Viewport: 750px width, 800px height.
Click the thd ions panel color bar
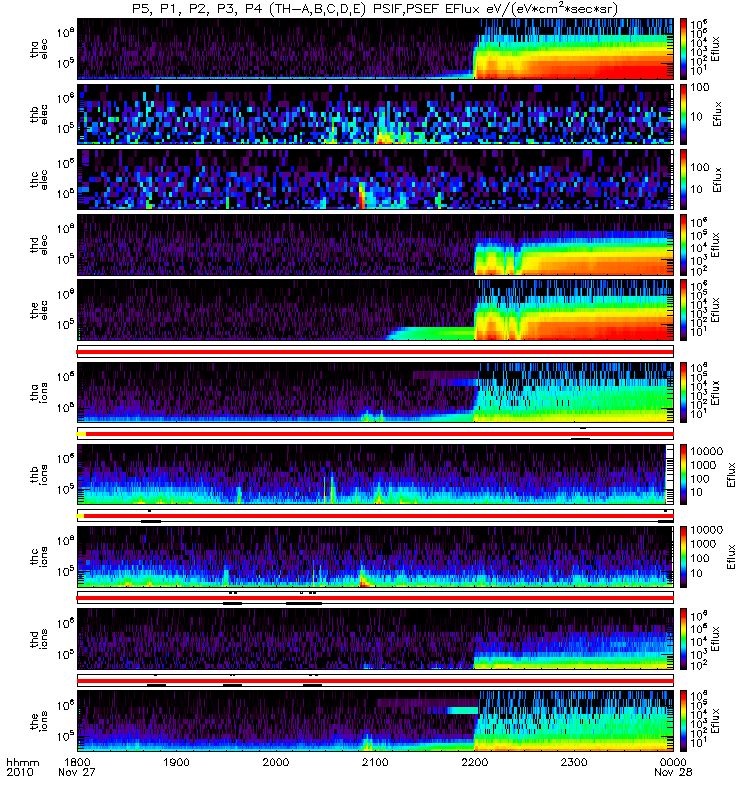pos(683,639)
